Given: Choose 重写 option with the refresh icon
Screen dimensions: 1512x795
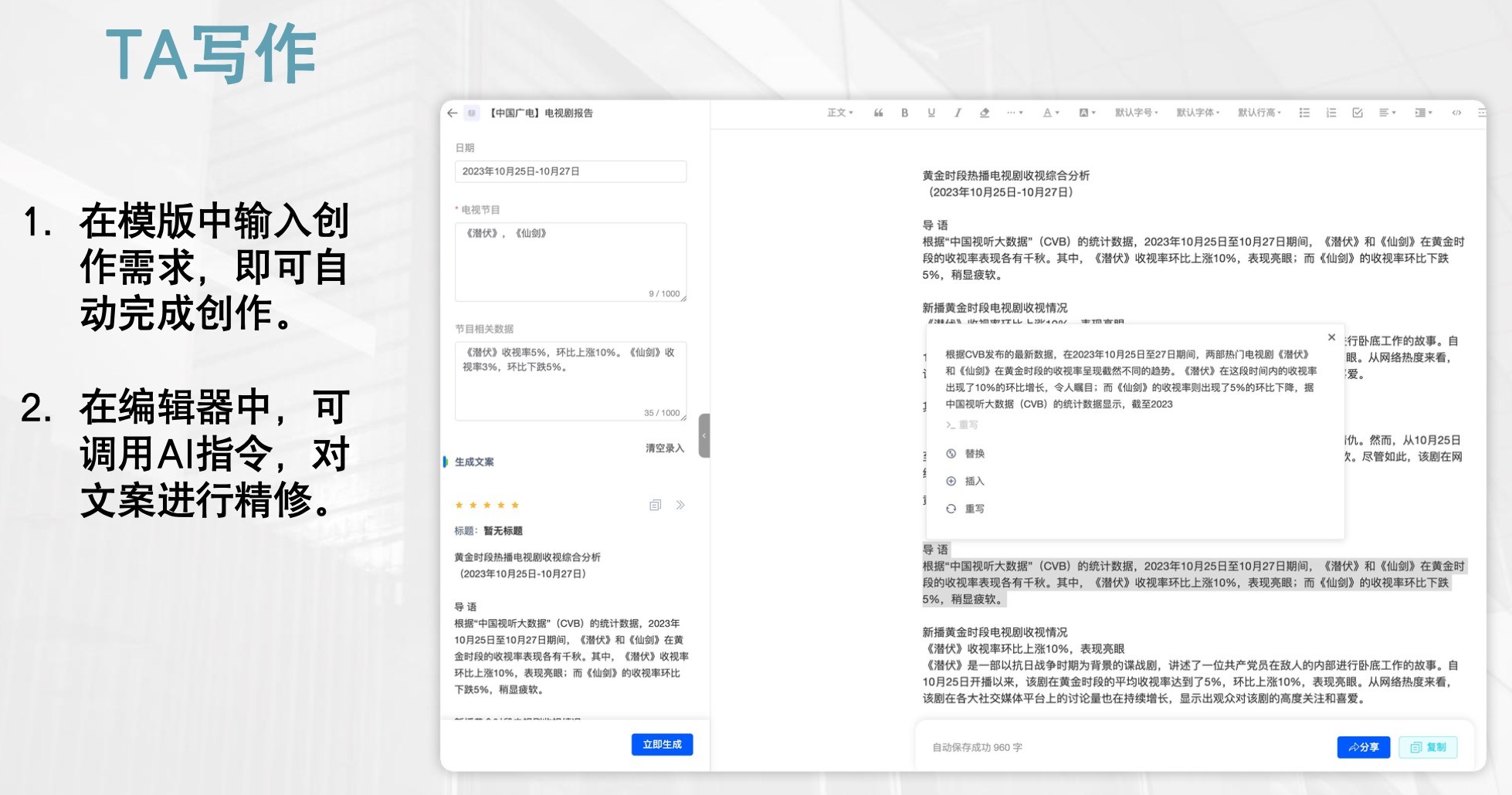Looking at the screenshot, I should point(965,509).
